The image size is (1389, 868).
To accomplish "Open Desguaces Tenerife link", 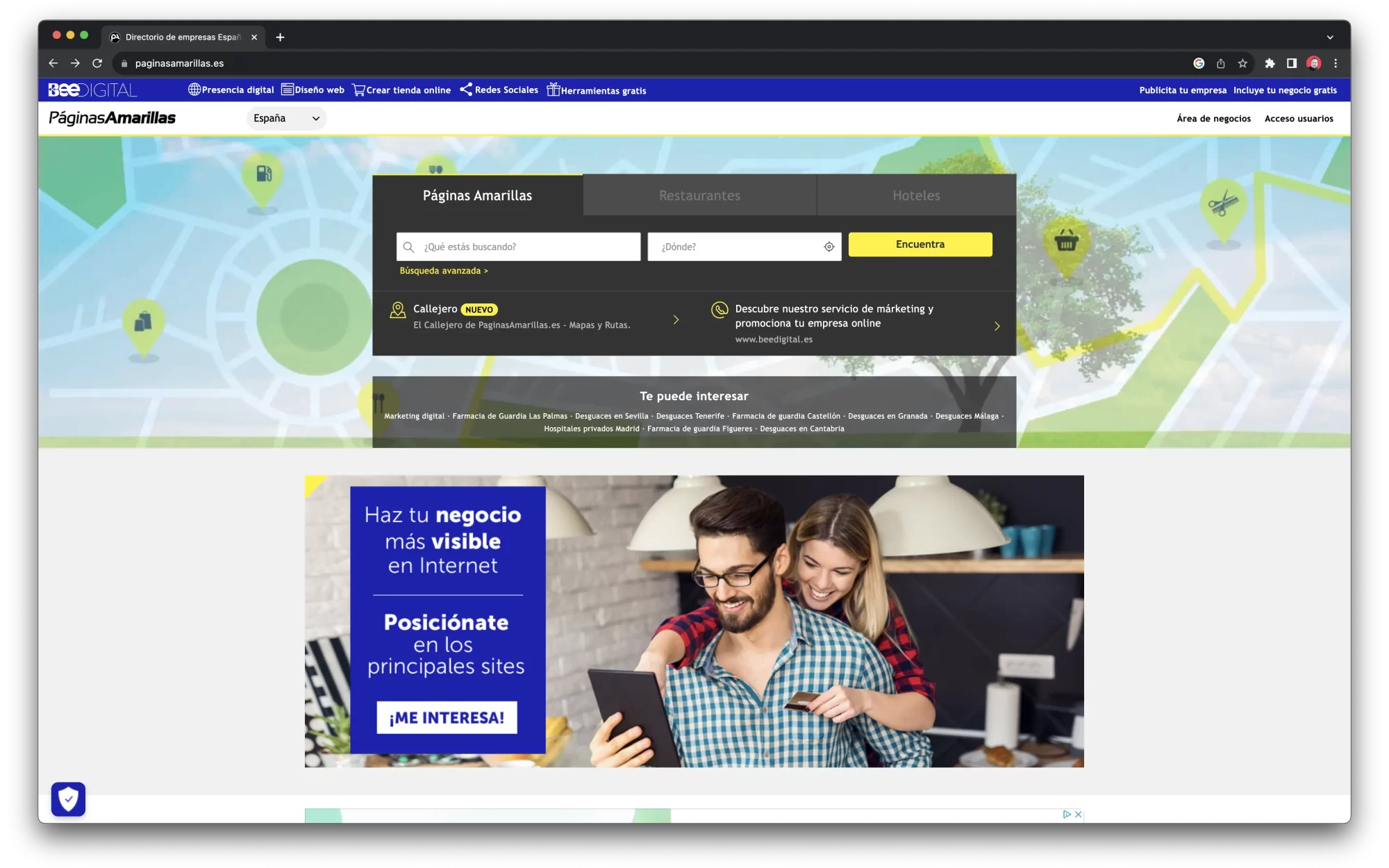I will click(x=690, y=416).
